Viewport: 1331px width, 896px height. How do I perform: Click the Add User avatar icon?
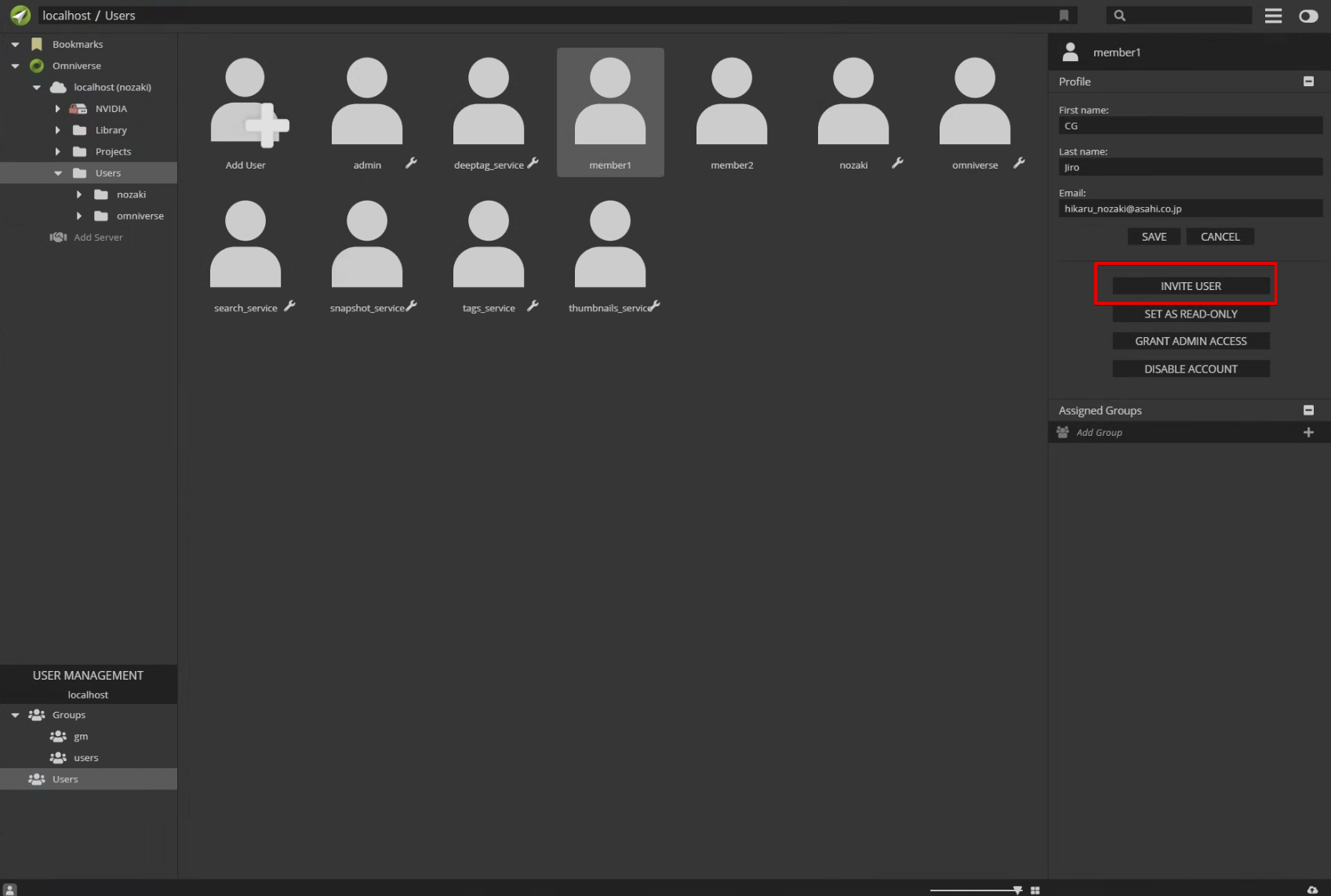[245, 102]
